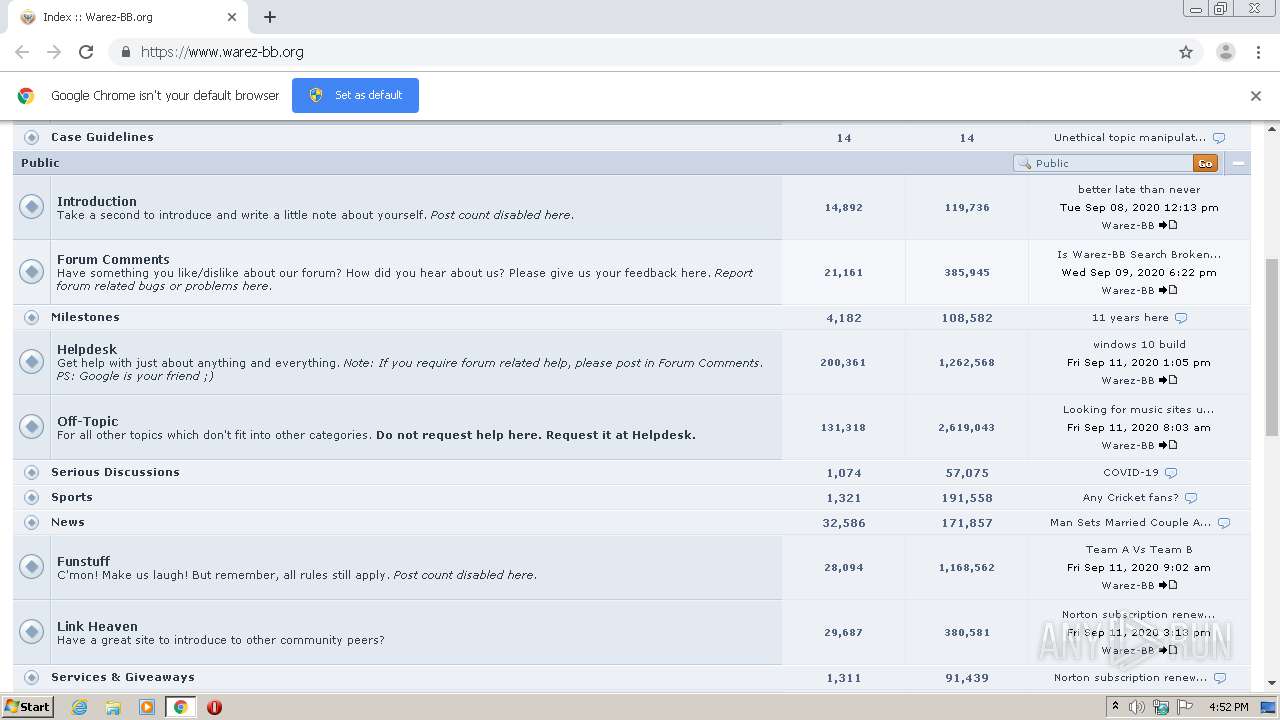The height and width of the screenshot is (720, 1280).
Task: Click speech bubble icon next to Any Cricket fans?
Action: click(x=1190, y=498)
